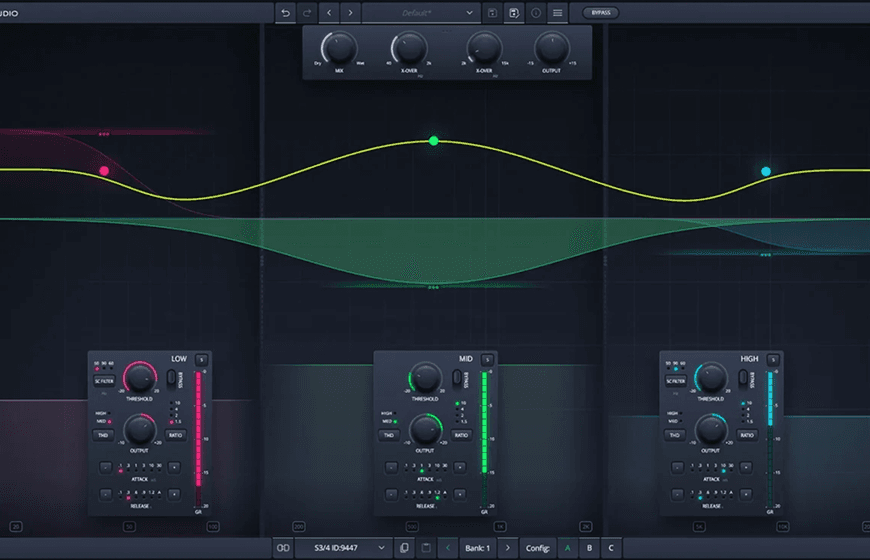Click the SC FILTER button on LOW band
The width and height of the screenshot is (870, 560).
(x=104, y=381)
